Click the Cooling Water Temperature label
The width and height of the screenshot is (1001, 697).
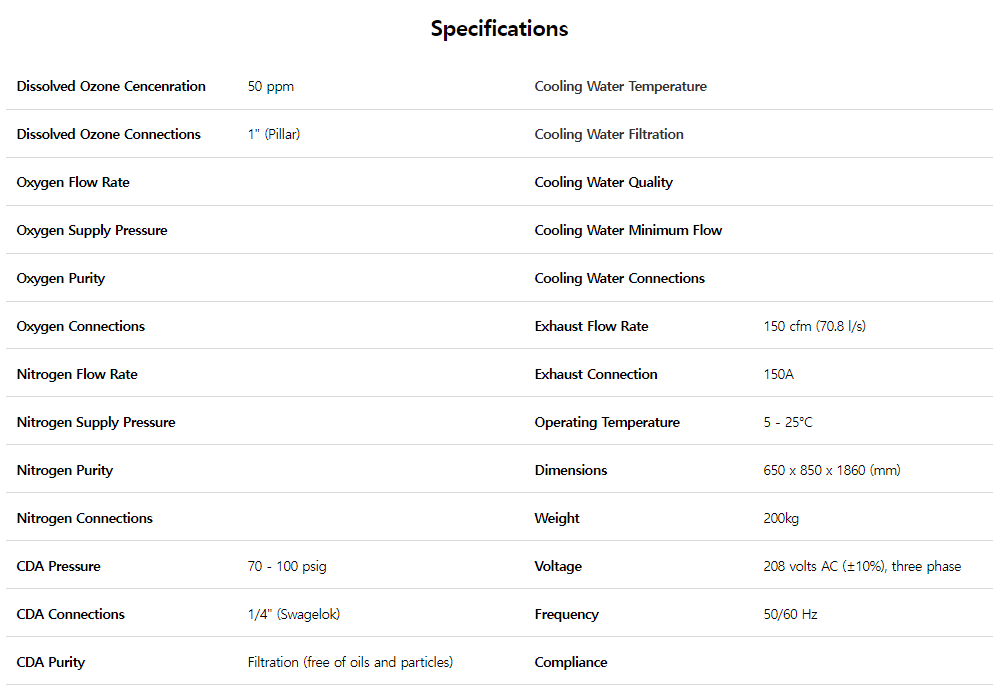[x=620, y=87]
